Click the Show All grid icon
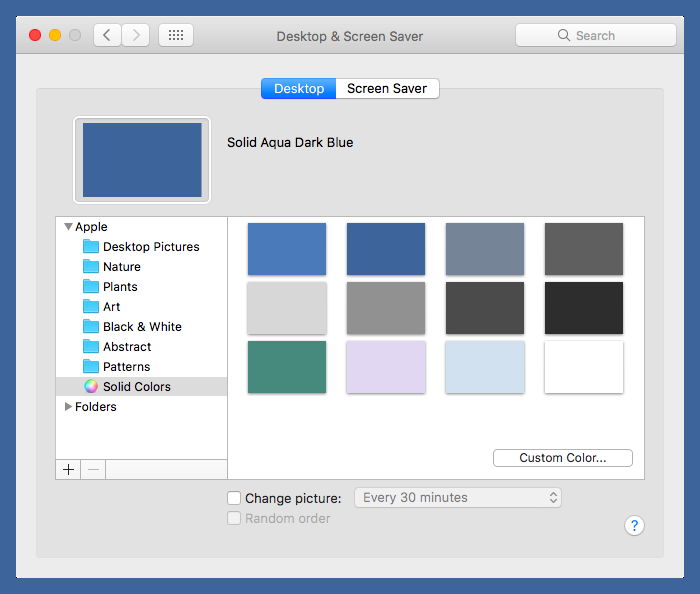 click(x=176, y=35)
